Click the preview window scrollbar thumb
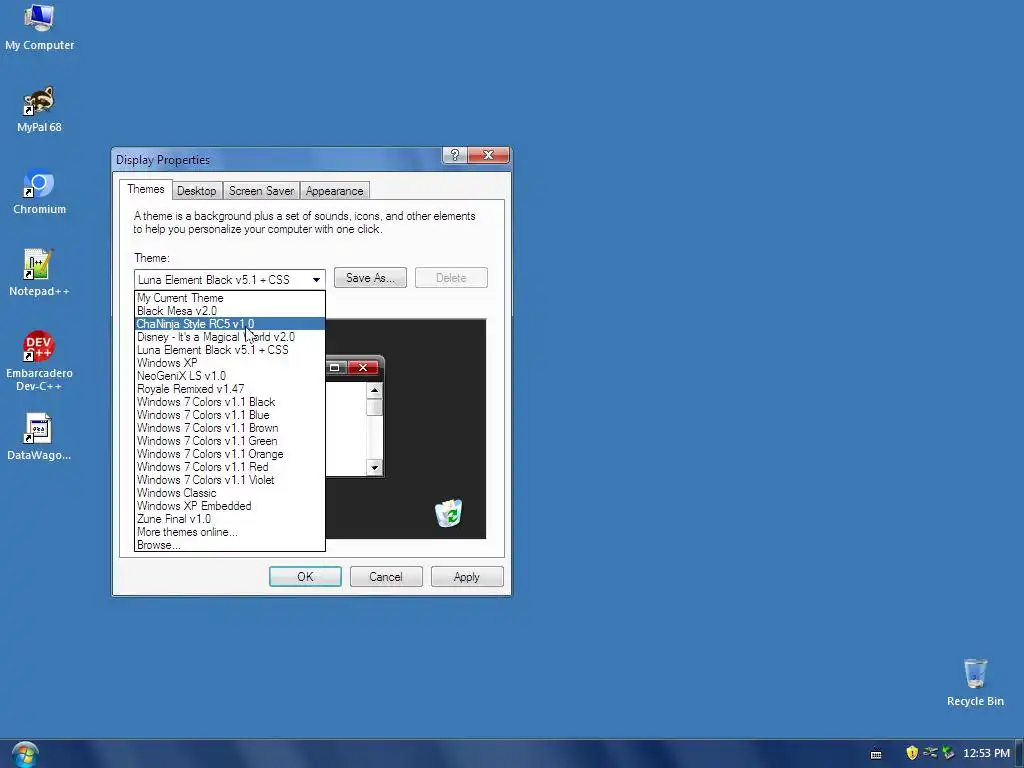Viewport: 1024px width, 768px height. coord(374,407)
